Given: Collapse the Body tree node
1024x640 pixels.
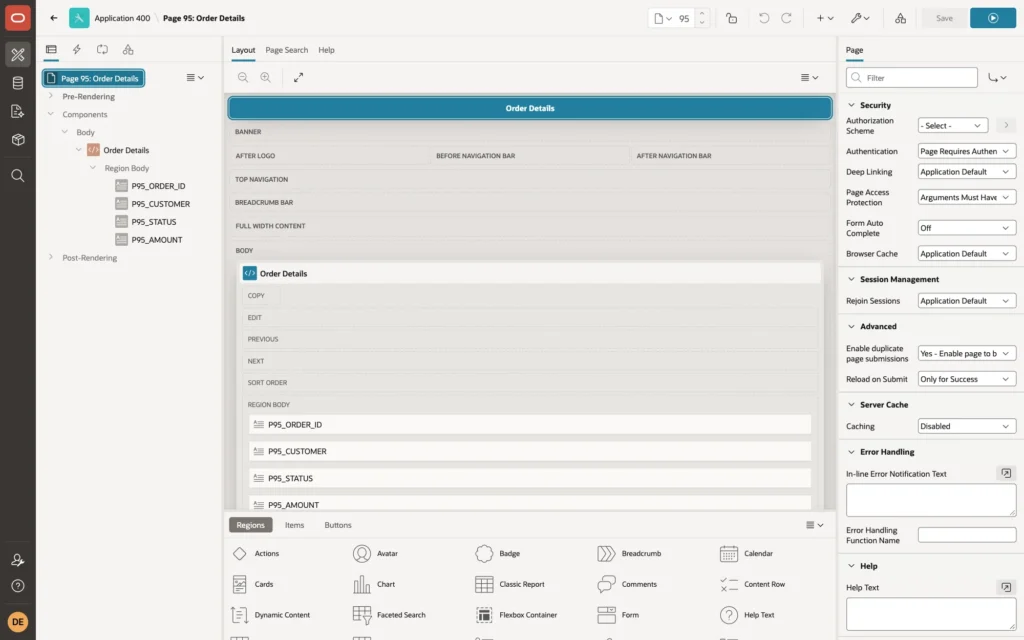Looking at the screenshot, I should [x=65, y=132].
